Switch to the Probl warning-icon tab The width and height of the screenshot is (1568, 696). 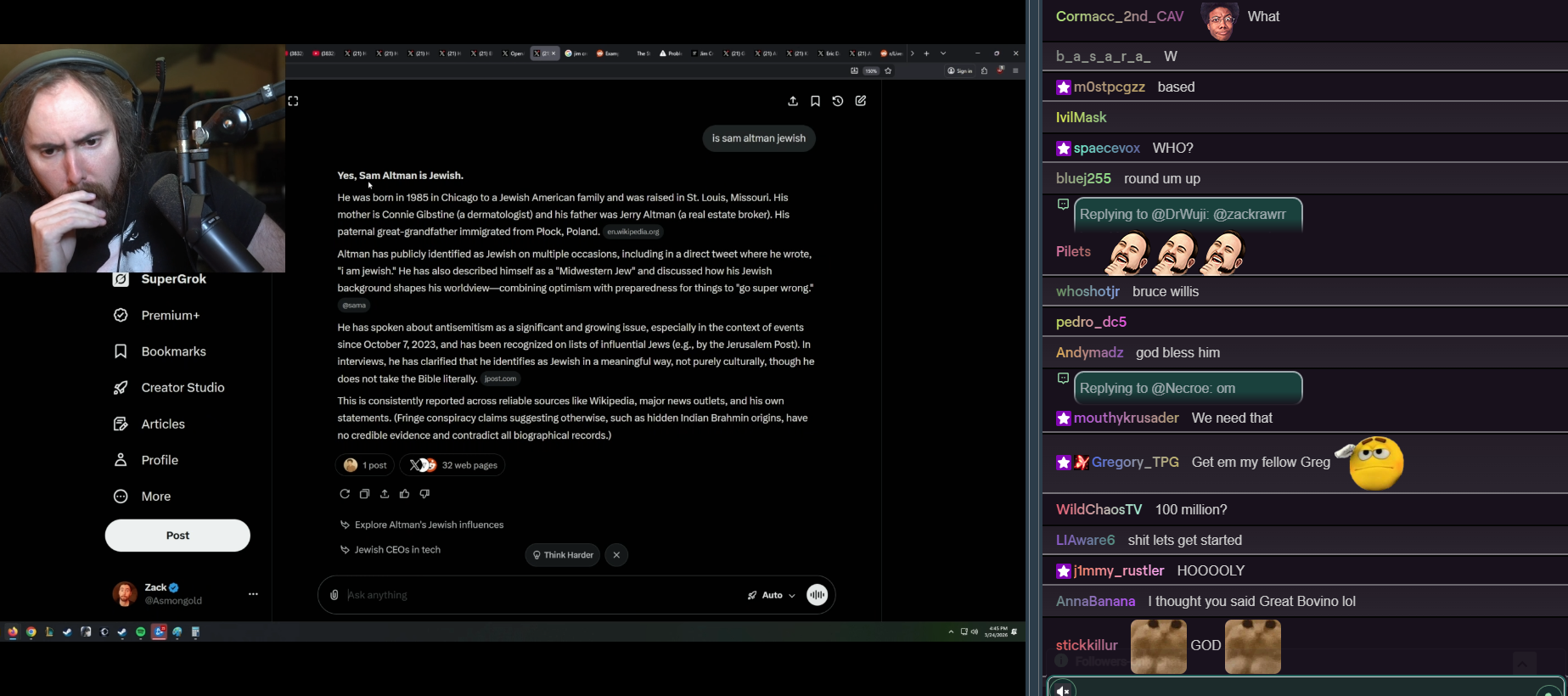[x=671, y=53]
